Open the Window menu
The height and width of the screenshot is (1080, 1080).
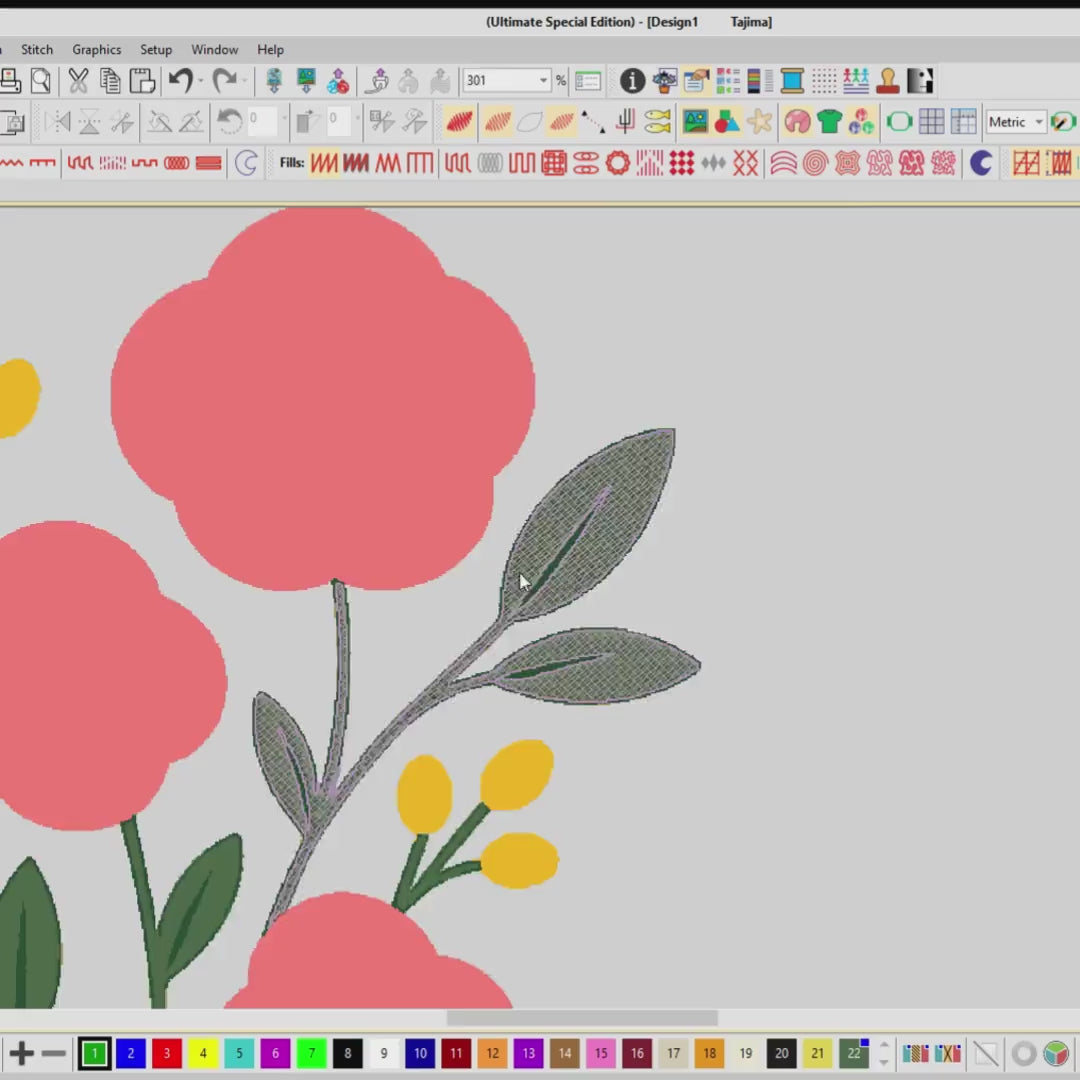click(215, 49)
